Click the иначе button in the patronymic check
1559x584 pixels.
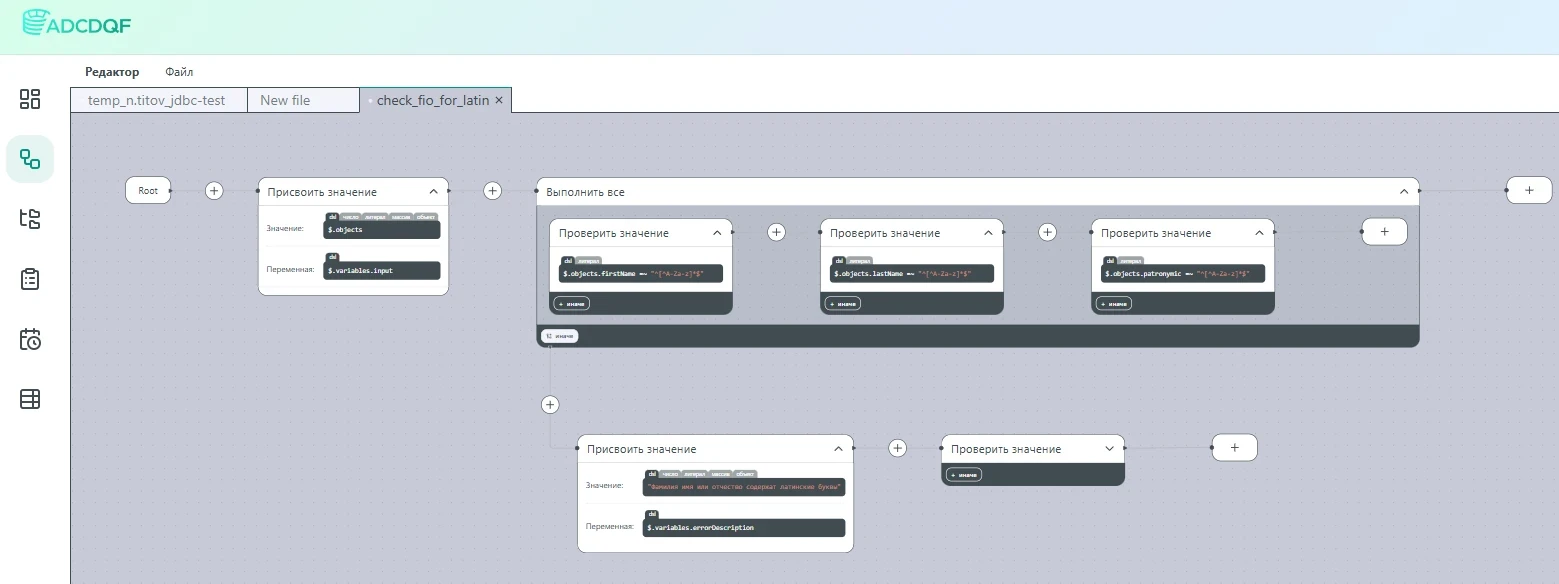tap(1113, 304)
